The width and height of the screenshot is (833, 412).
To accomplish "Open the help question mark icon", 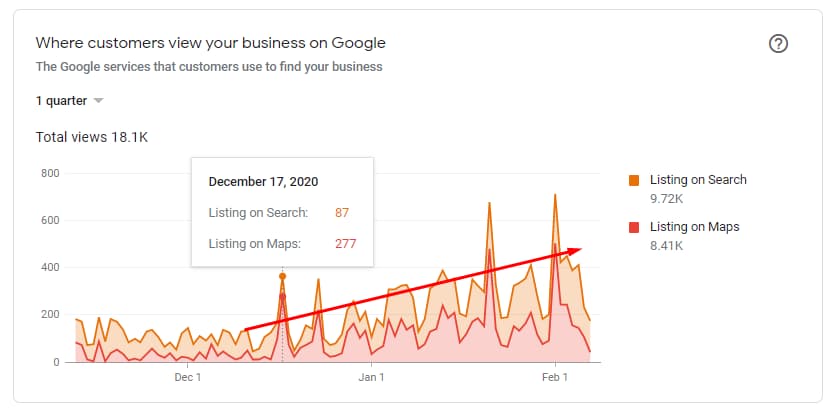I will (x=779, y=44).
